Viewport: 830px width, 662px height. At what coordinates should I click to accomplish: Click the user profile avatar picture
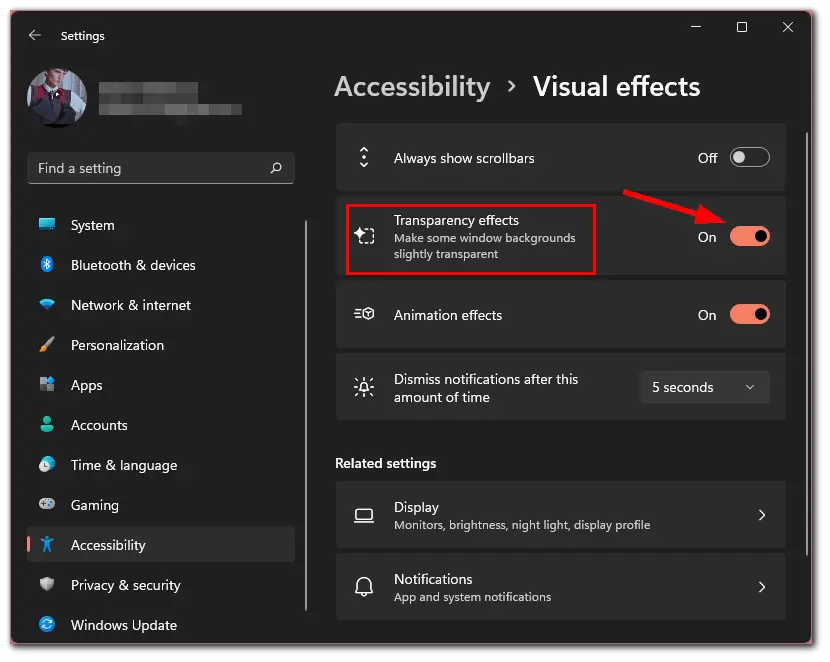click(x=57, y=97)
